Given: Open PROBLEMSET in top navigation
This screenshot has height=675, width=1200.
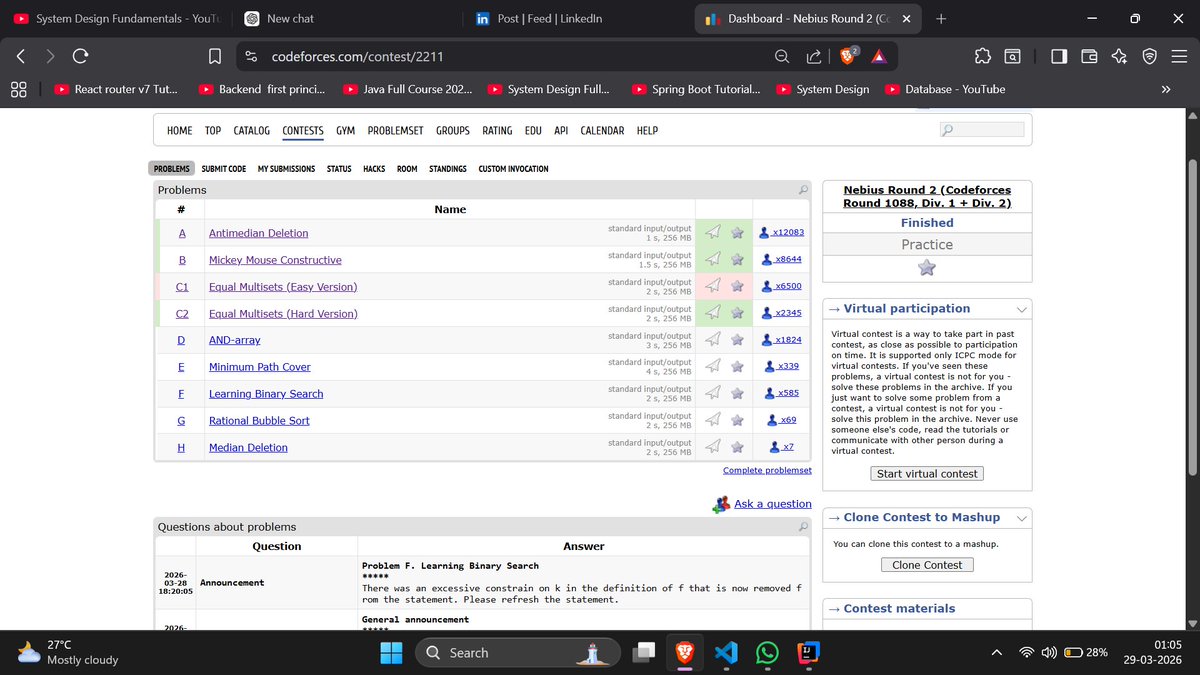Looking at the screenshot, I should (395, 131).
